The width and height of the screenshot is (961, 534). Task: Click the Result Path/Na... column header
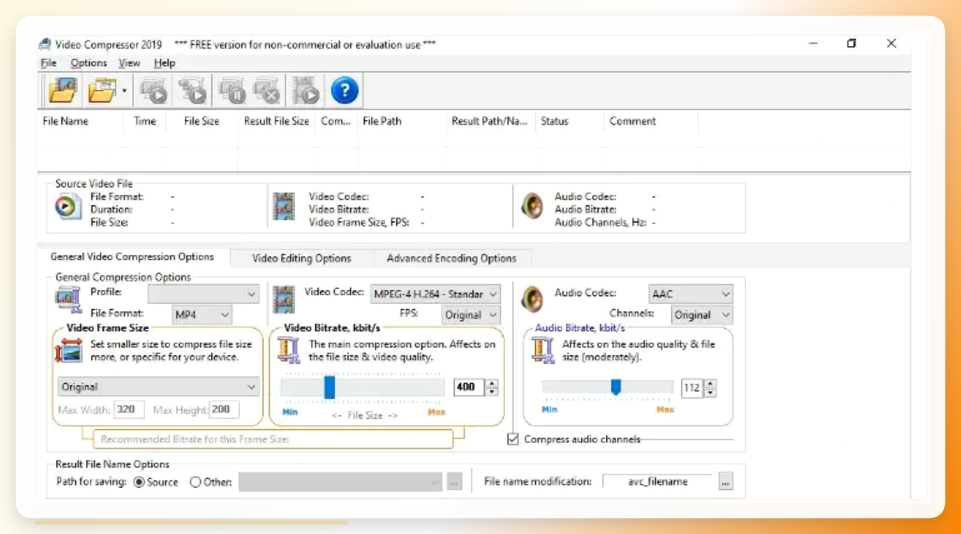coord(490,121)
